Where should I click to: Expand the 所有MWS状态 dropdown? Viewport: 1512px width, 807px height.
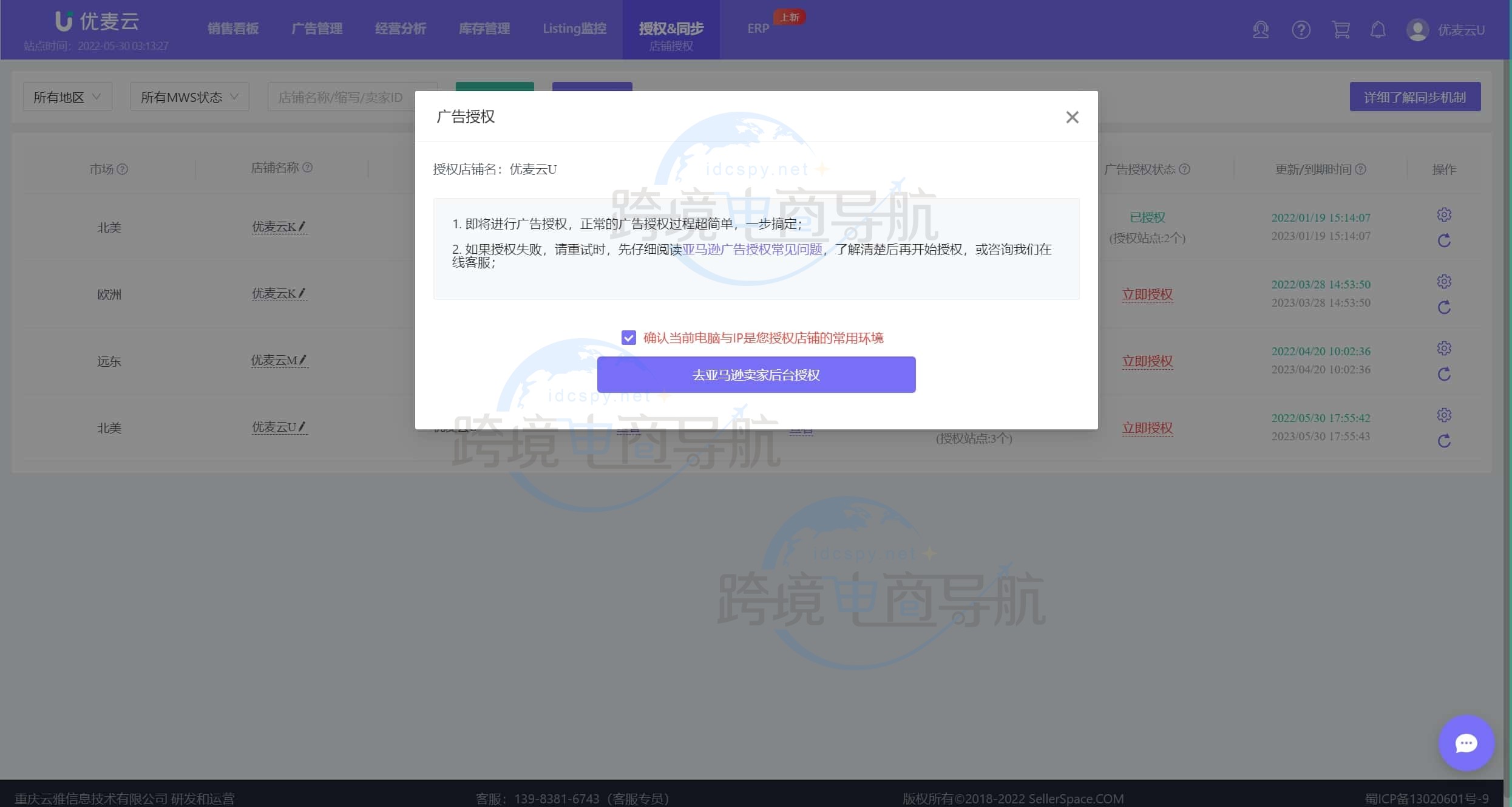pyautogui.click(x=189, y=97)
